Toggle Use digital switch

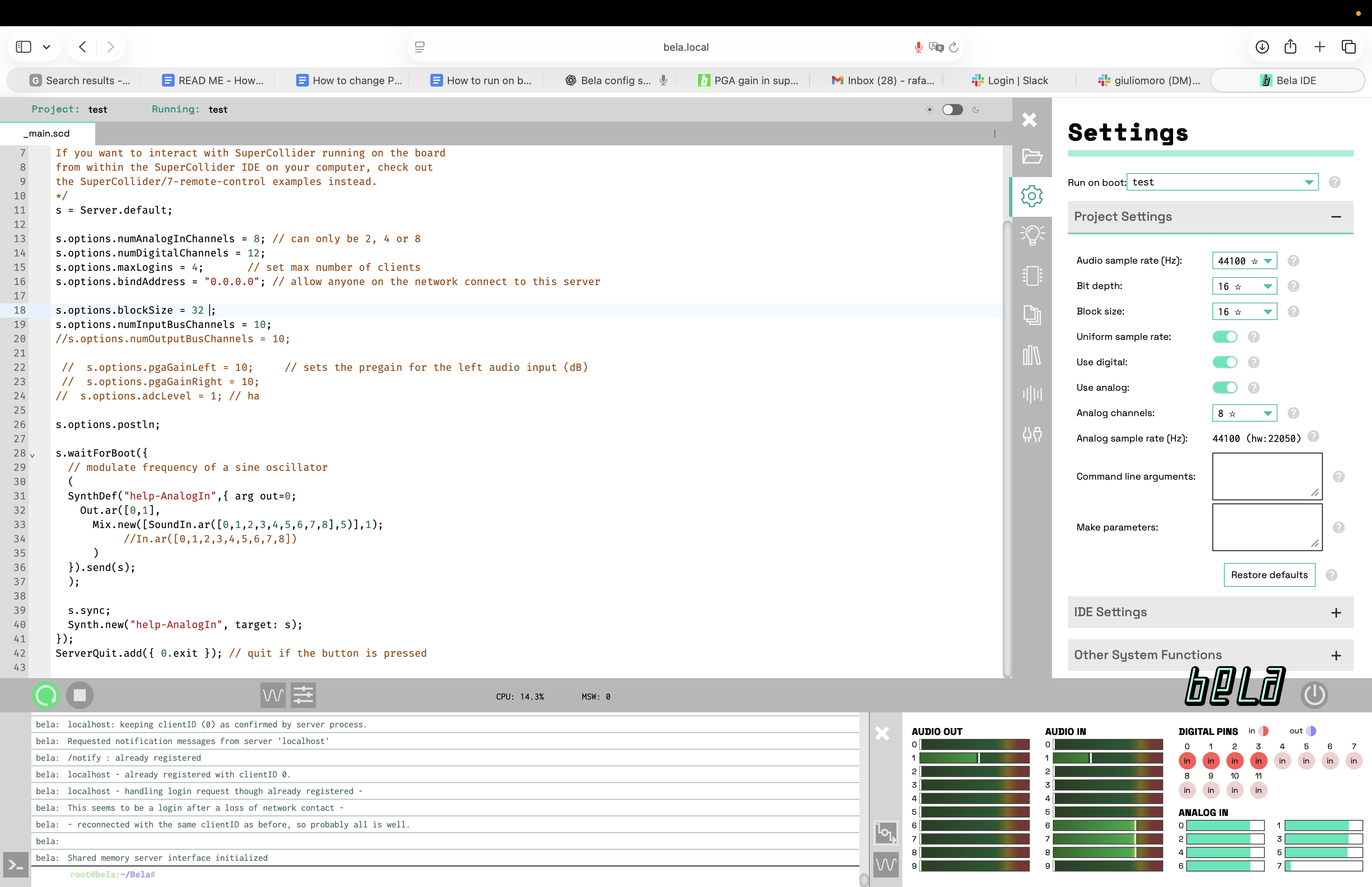coord(1225,362)
